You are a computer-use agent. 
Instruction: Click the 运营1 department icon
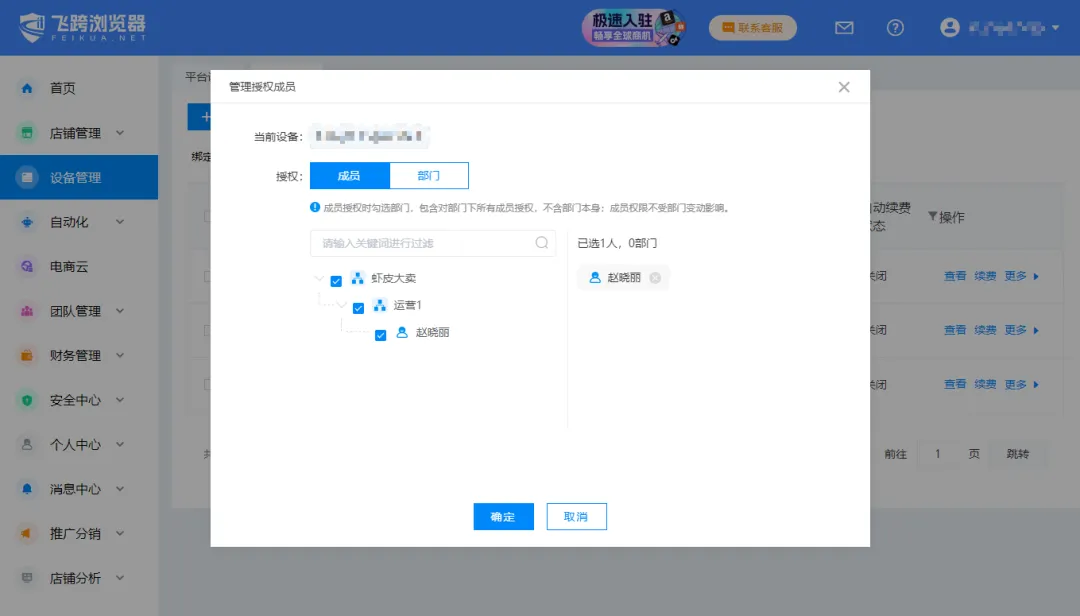pyautogui.click(x=380, y=305)
